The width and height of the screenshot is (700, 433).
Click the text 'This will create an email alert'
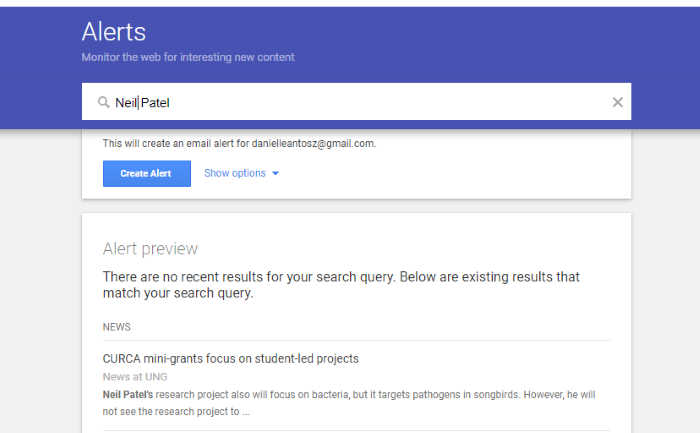[176, 143]
